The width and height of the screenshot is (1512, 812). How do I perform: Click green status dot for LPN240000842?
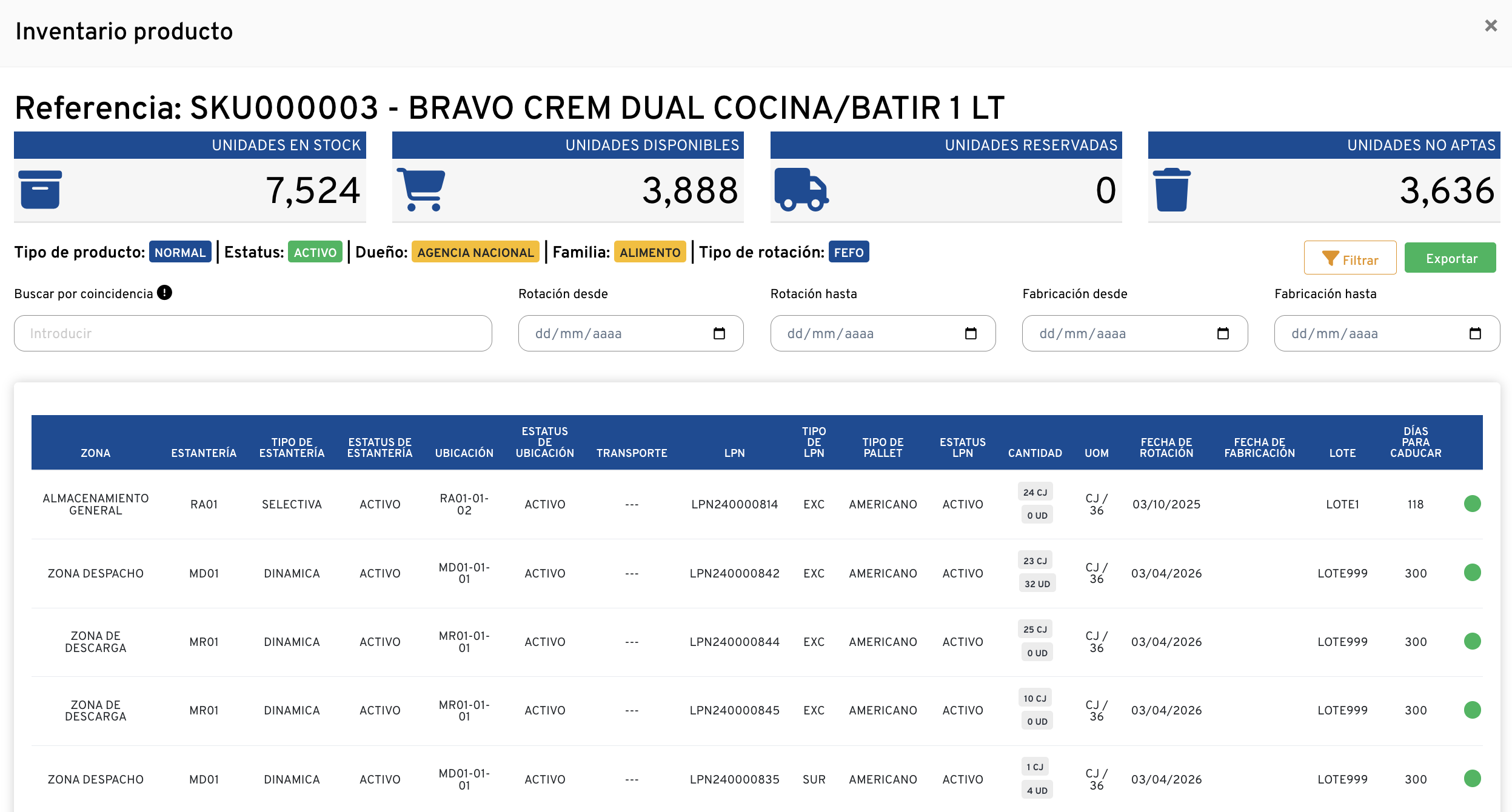click(1472, 572)
